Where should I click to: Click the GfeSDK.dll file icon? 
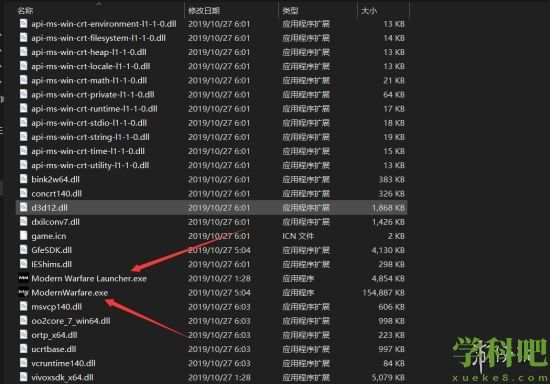(24, 250)
